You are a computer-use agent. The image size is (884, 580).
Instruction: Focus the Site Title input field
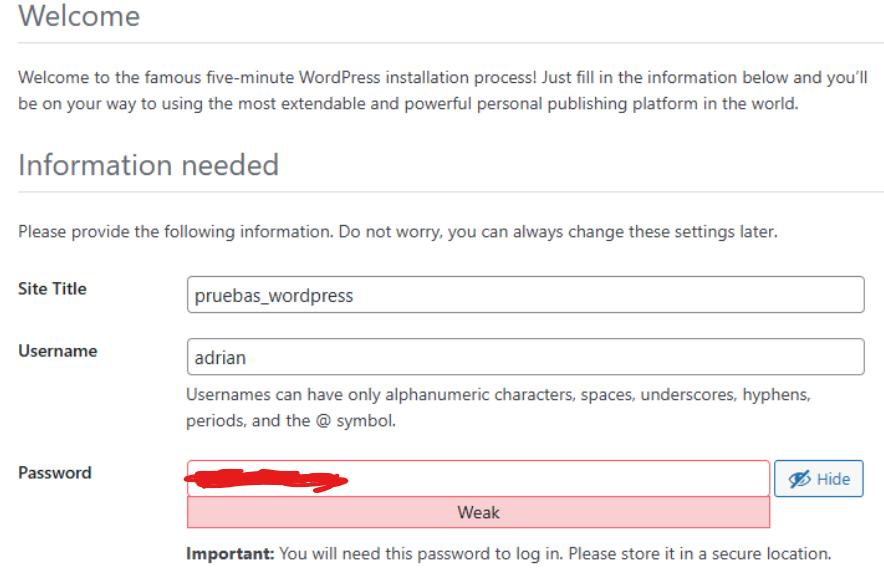[525, 294]
